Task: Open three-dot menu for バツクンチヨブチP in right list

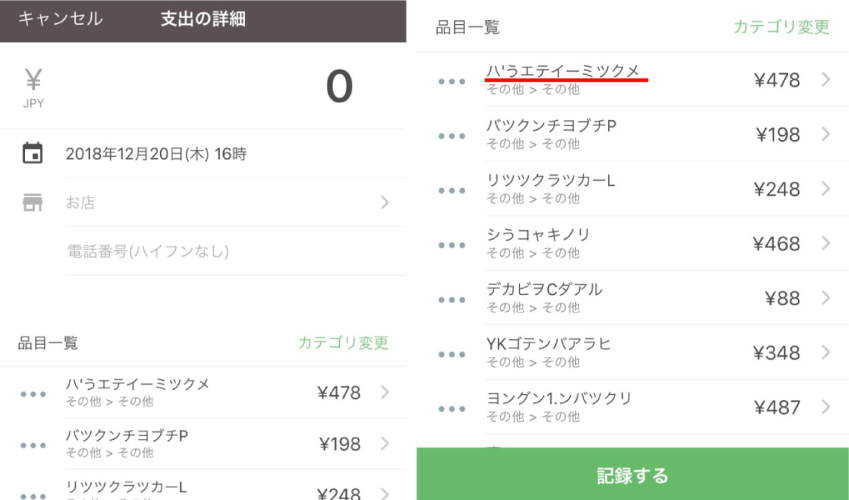Action: point(452,136)
